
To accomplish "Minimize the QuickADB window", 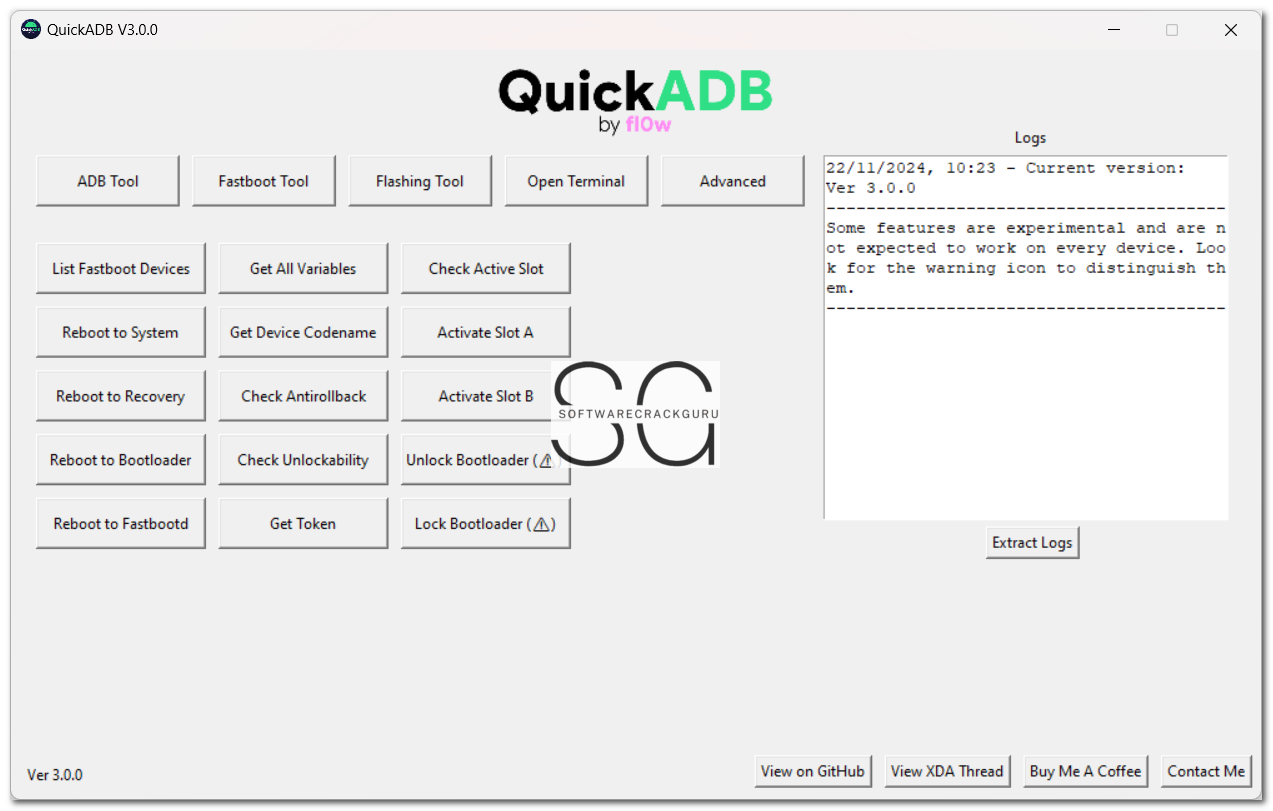I will [x=1113, y=30].
